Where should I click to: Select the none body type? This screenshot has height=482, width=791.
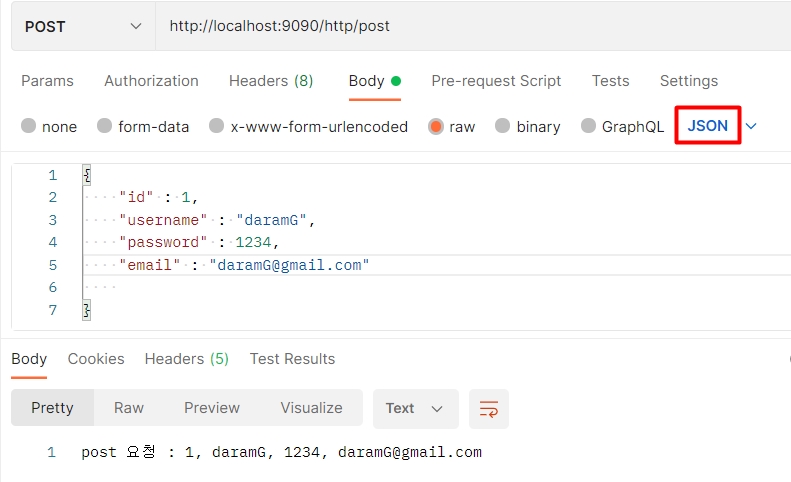(49, 126)
